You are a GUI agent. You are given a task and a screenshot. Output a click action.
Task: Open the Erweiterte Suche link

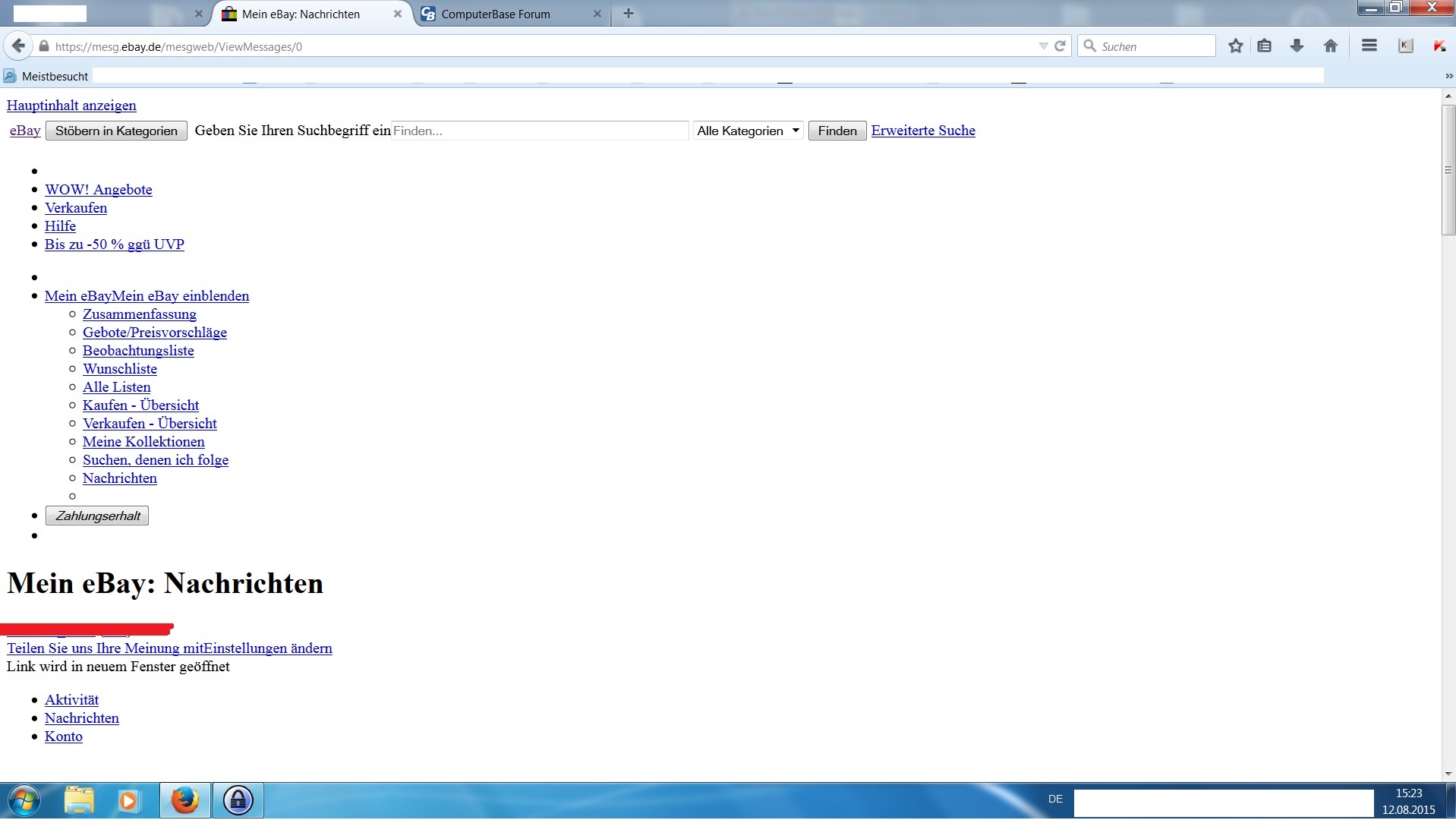pyautogui.click(x=923, y=131)
